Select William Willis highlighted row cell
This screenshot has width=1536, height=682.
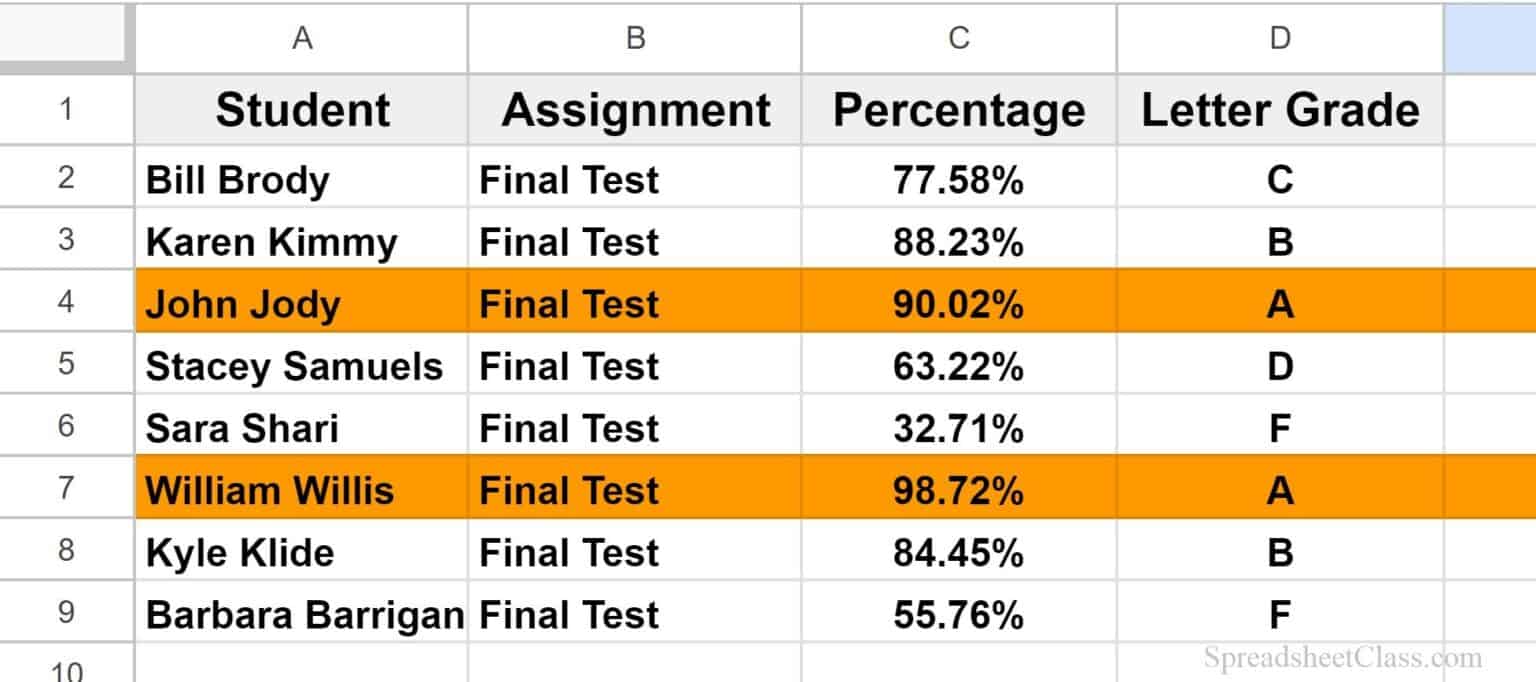click(300, 490)
